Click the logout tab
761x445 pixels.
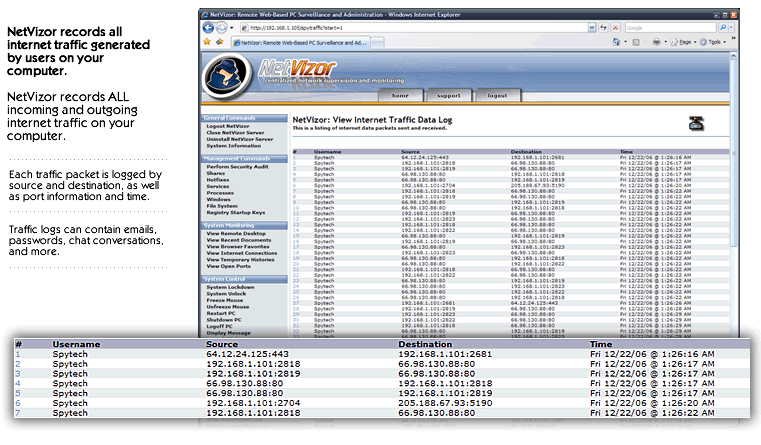(496, 96)
